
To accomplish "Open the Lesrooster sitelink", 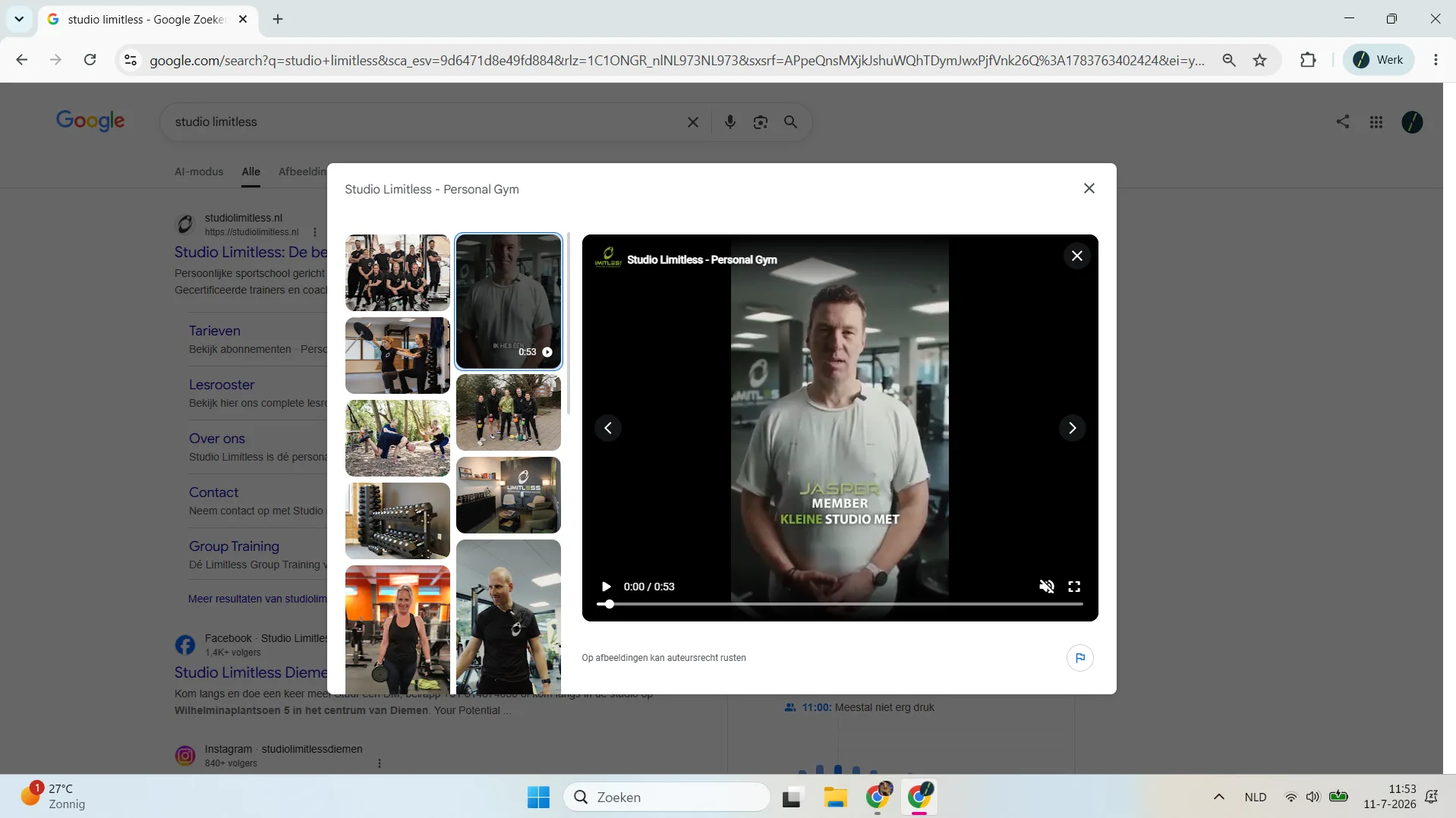I will [222, 385].
